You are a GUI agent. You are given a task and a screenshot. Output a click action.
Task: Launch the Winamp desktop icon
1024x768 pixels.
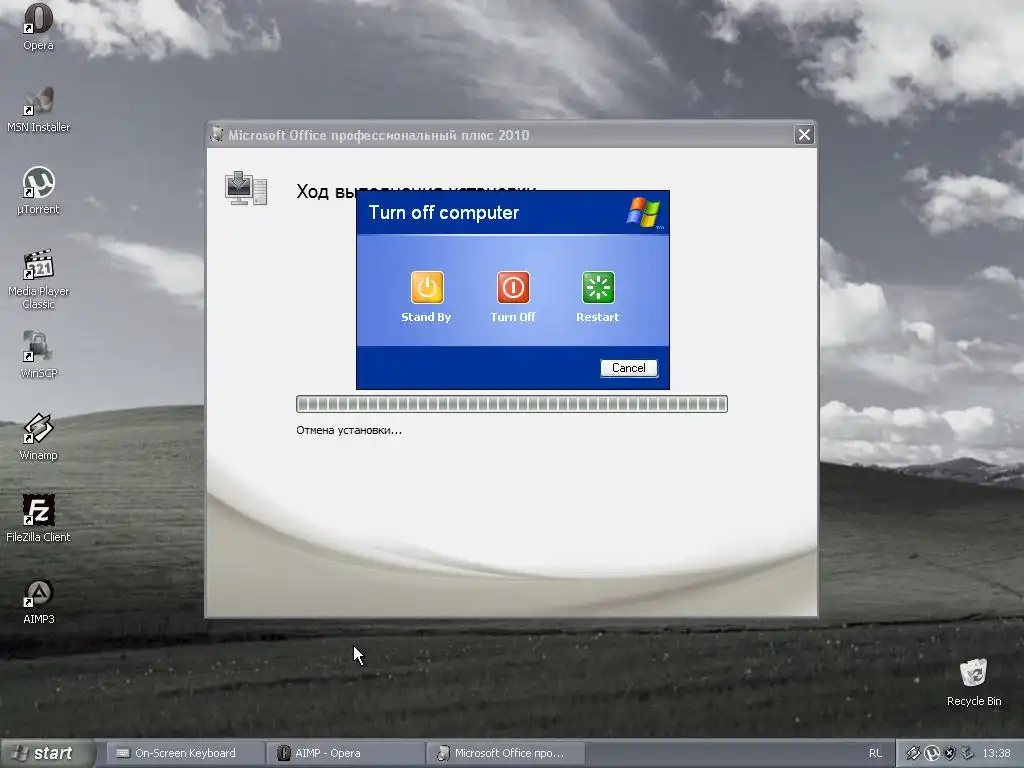(38, 437)
